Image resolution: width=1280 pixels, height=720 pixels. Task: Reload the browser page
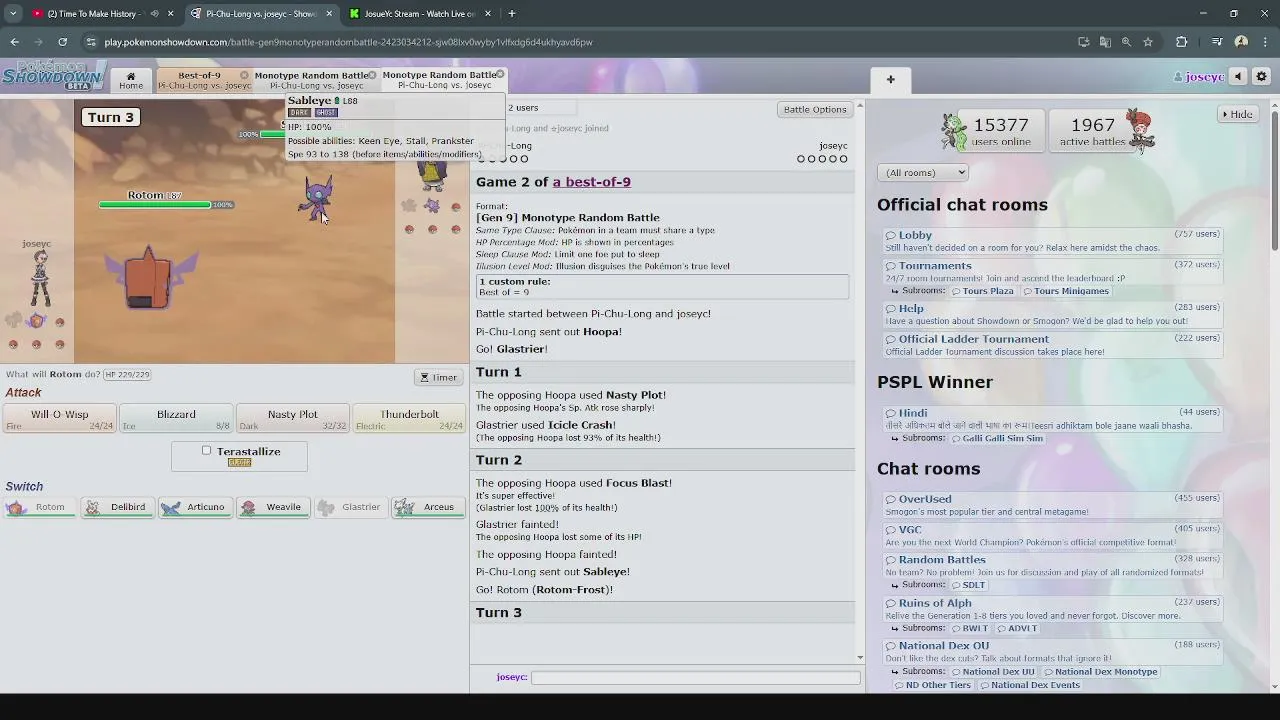point(62,42)
